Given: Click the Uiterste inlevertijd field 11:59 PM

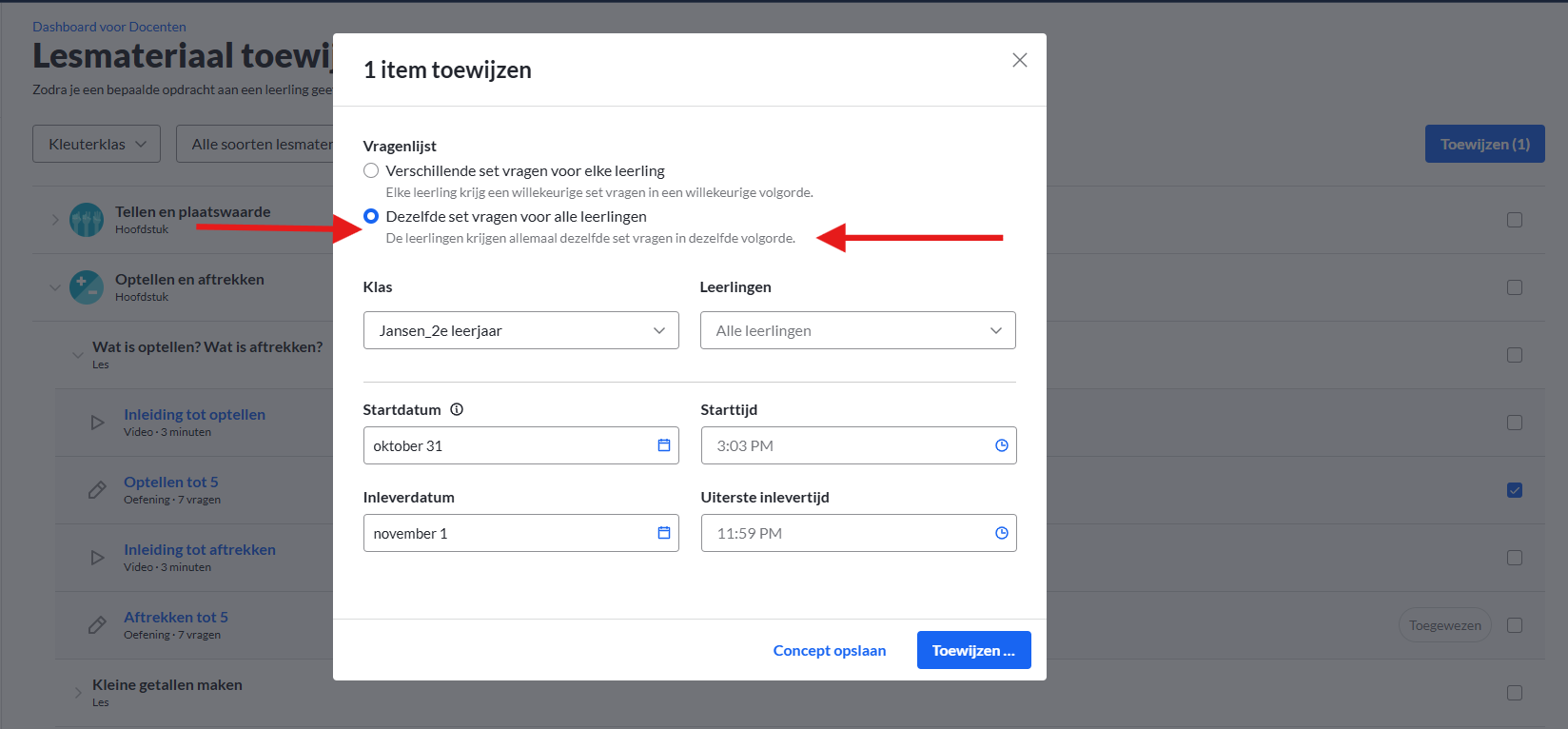Looking at the screenshot, I should click(x=858, y=533).
